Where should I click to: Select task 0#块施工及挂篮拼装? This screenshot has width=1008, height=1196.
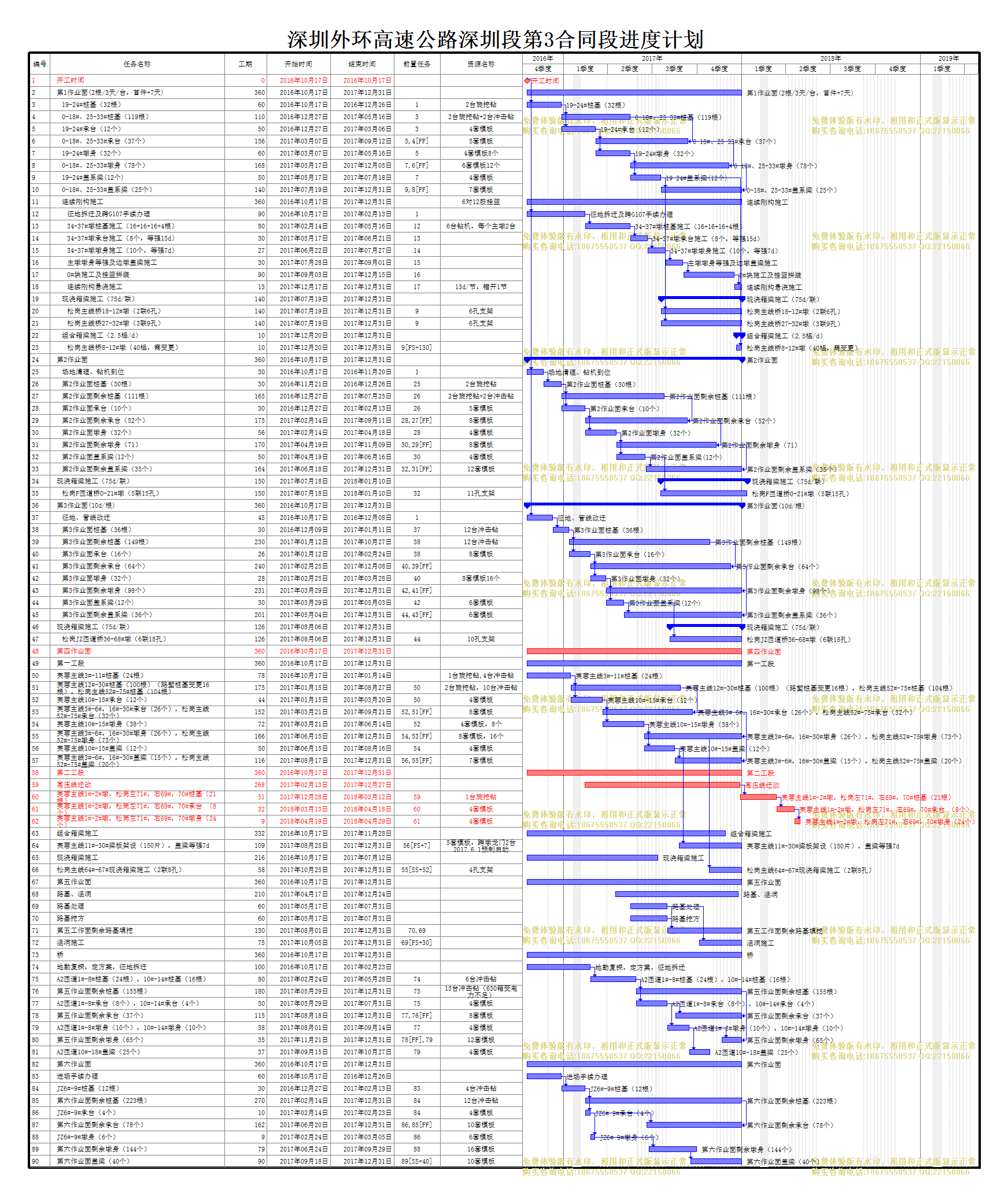point(98,275)
